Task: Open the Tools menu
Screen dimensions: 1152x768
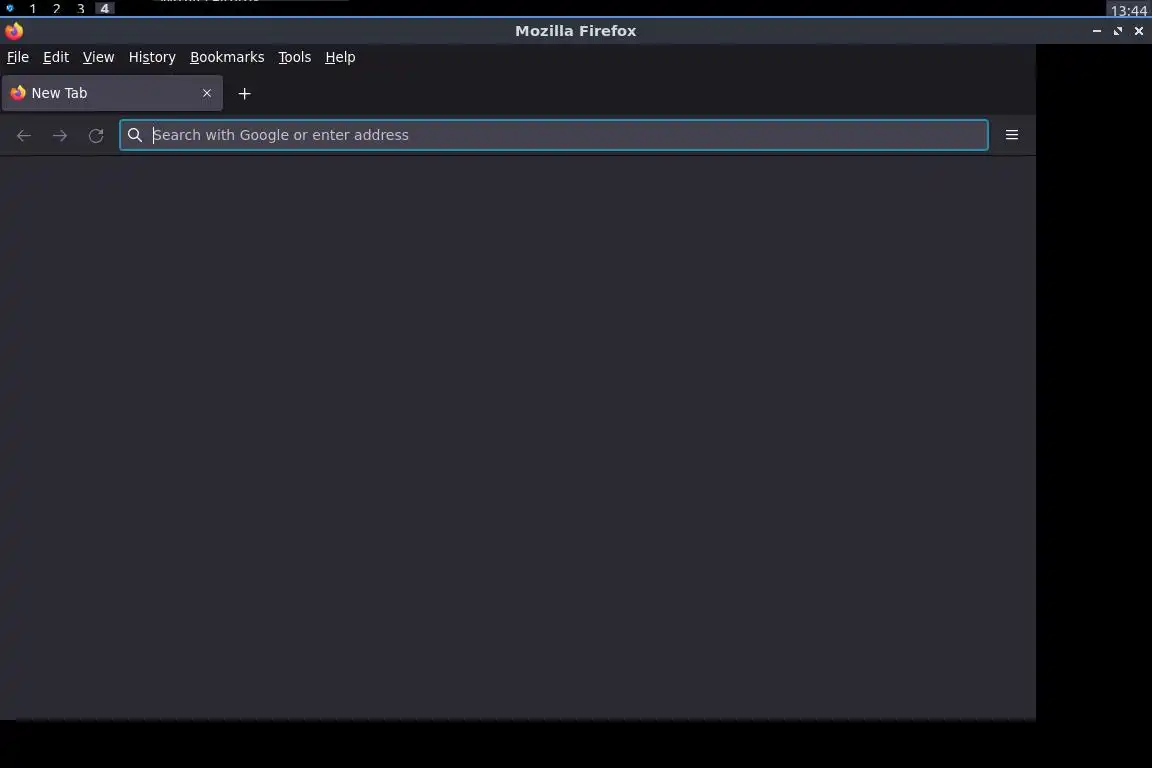Action: 295,57
